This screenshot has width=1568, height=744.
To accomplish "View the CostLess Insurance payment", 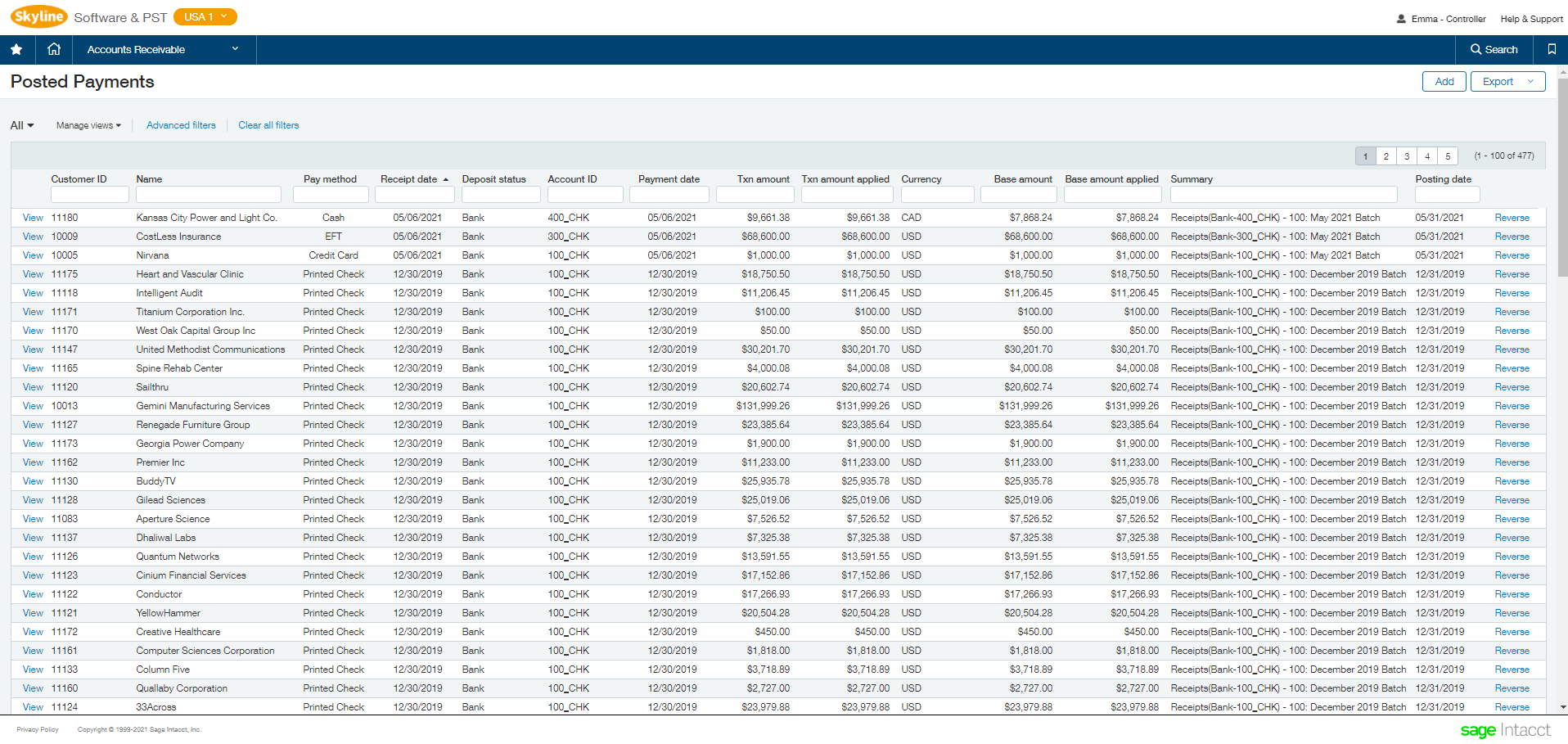I will [33, 237].
